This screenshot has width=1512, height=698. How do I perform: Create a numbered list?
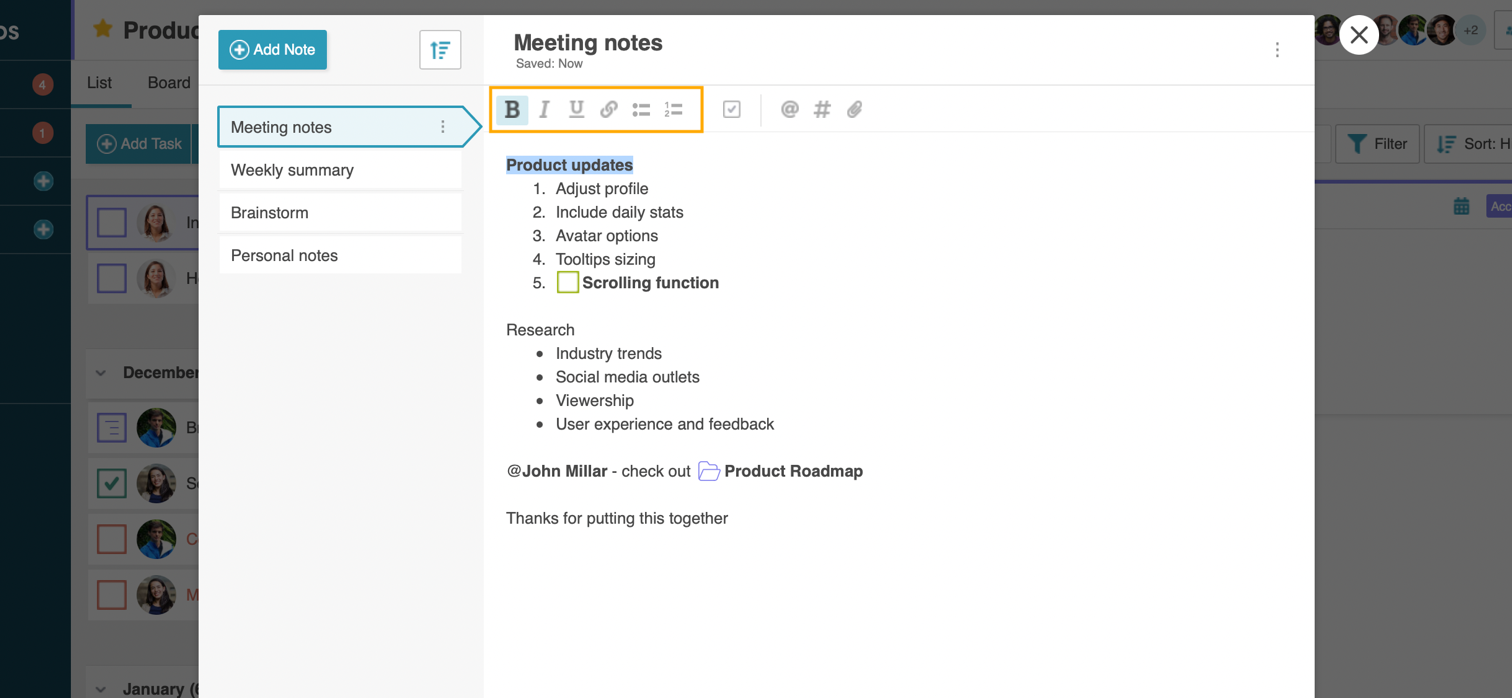tap(673, 109)
